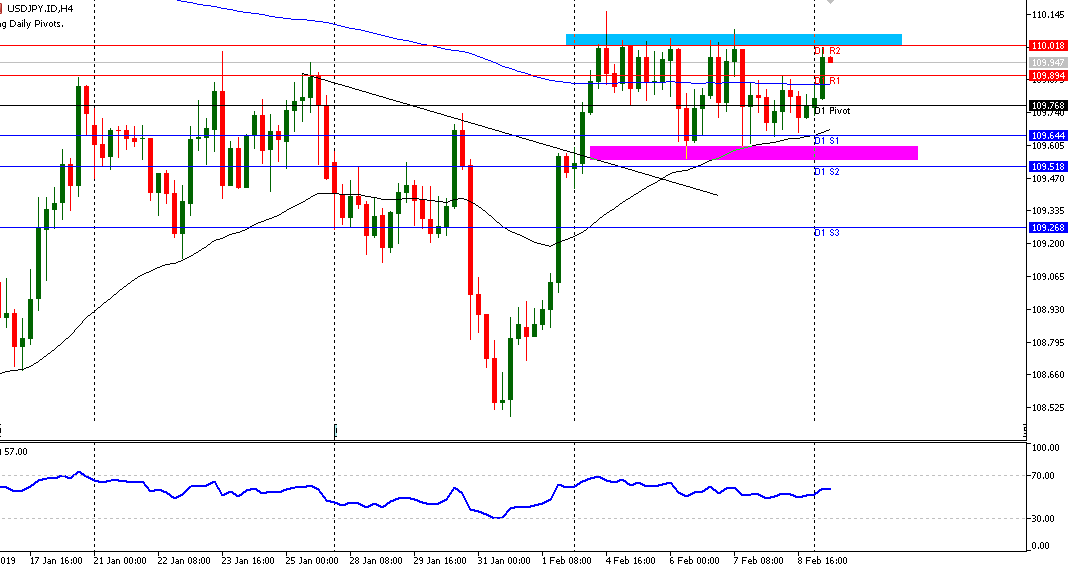The image size is (1073, 571).
Task: Select the D1 S2 label
Action: point(827,172)
